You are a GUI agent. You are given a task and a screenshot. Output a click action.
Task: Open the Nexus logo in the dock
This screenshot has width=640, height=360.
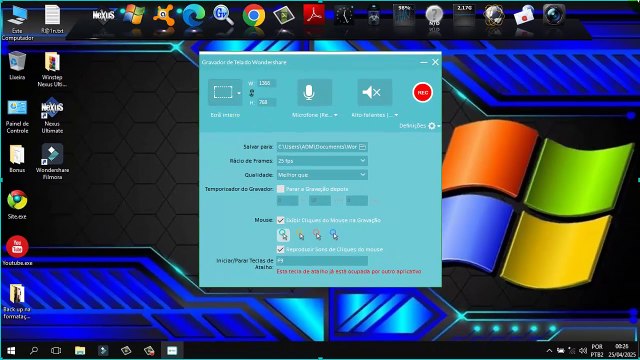pyautogui.click(x=103, y=16)
